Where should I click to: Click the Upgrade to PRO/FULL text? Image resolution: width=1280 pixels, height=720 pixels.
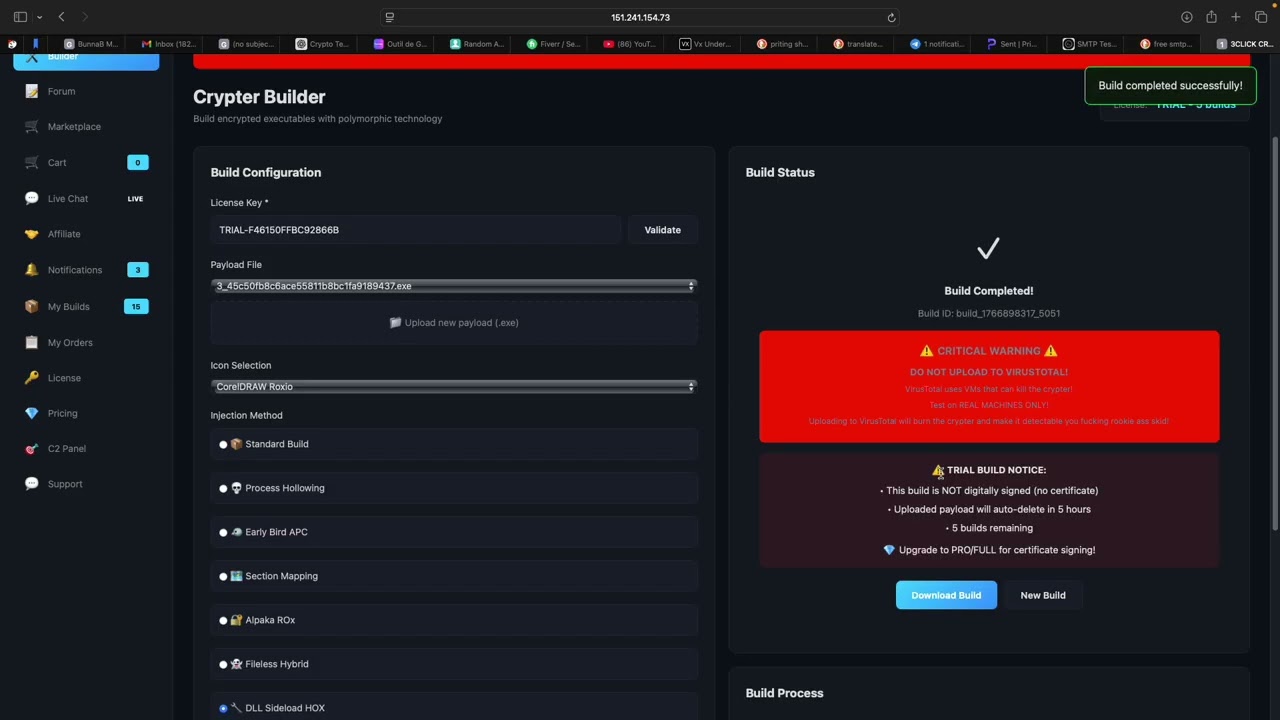coord(997,550)
